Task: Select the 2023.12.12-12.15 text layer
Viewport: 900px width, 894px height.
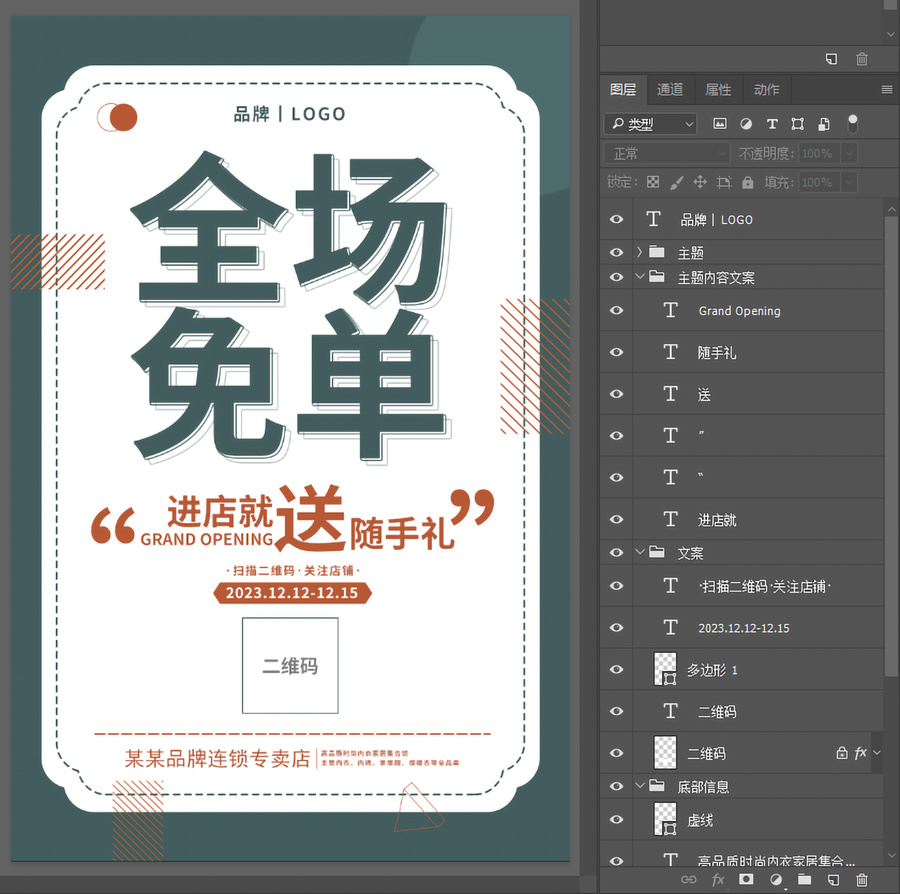Action: coord(741,628)
